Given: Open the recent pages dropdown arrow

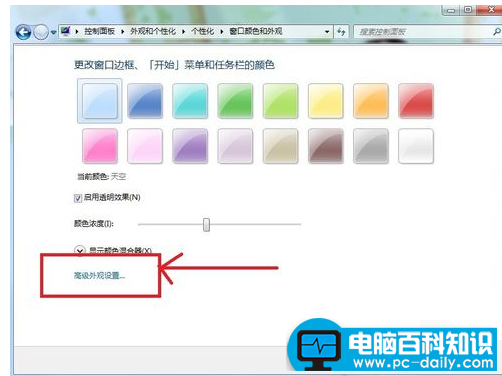Looking at the screenshot, I should [53, 33].
